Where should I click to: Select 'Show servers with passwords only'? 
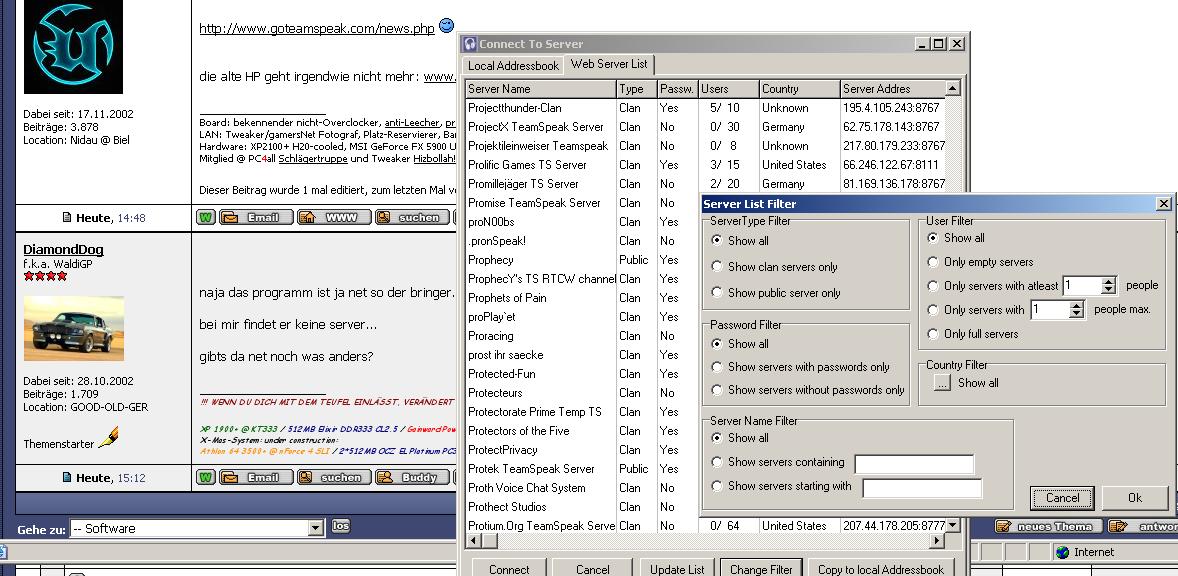[x=717, y=367]
